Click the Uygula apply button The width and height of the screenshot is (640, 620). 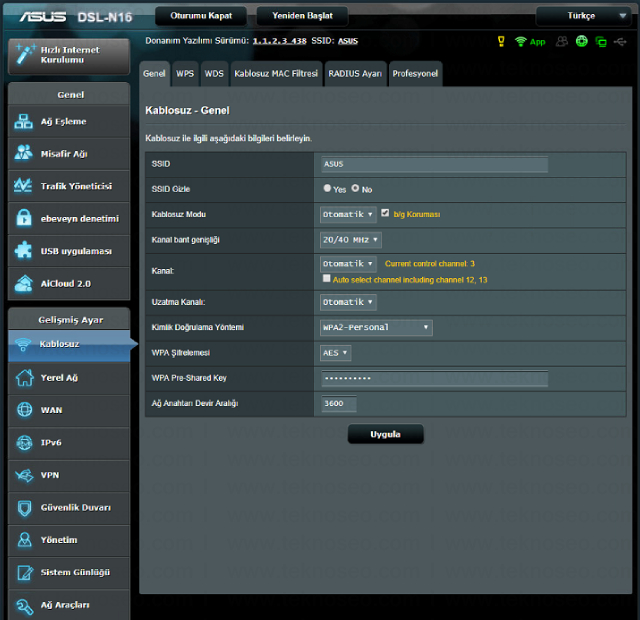coord(385,434)
